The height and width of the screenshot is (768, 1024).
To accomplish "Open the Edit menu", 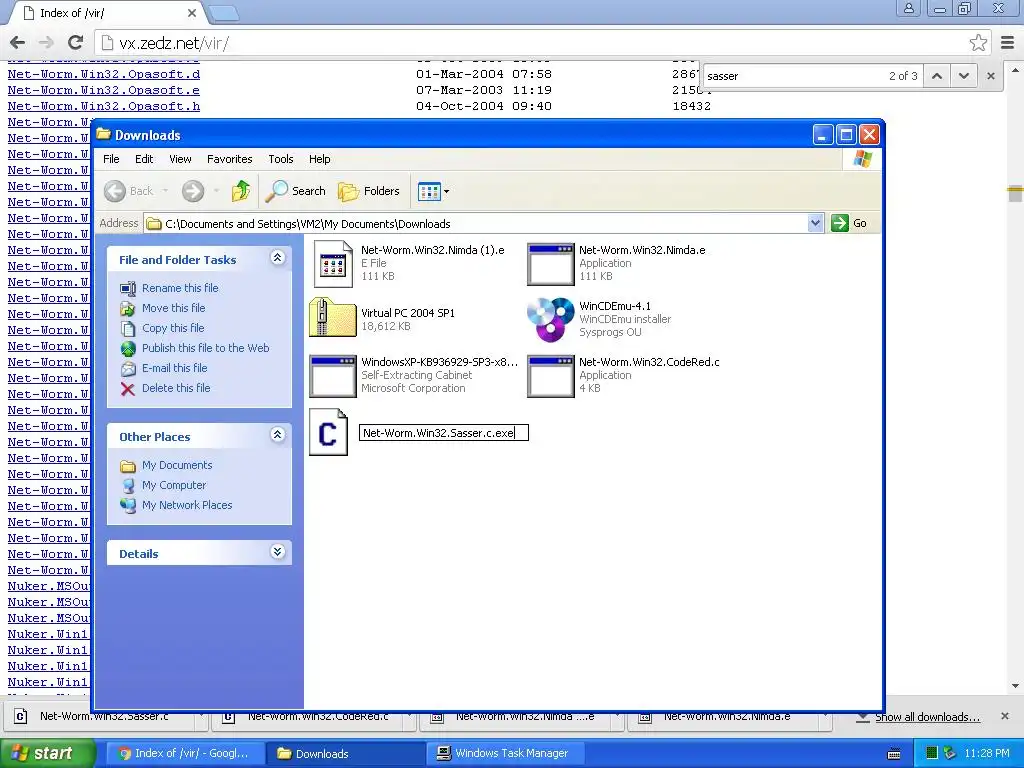I will [144, 159].
